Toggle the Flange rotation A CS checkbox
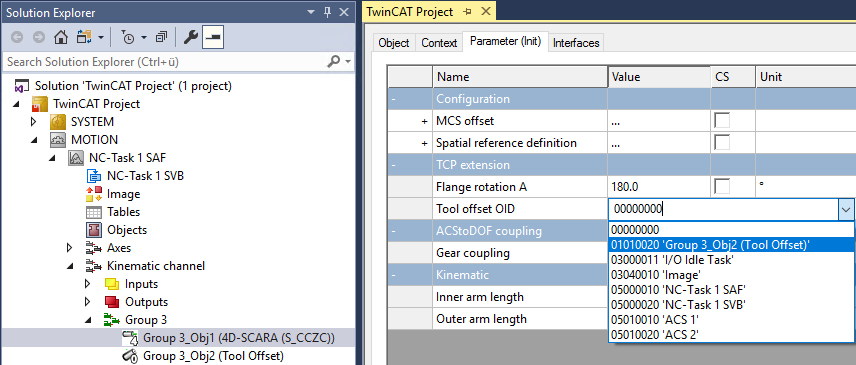The width and height of the screenshot is (856, 365). coord(722,187)
